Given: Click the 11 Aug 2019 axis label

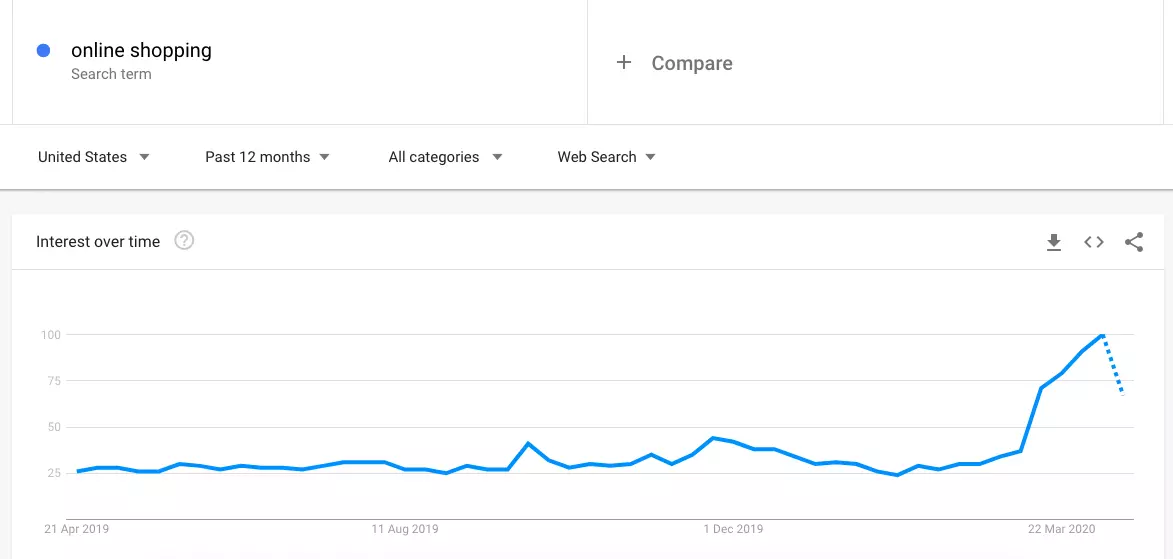Looking at the screenshot, I should coord(405,529).
